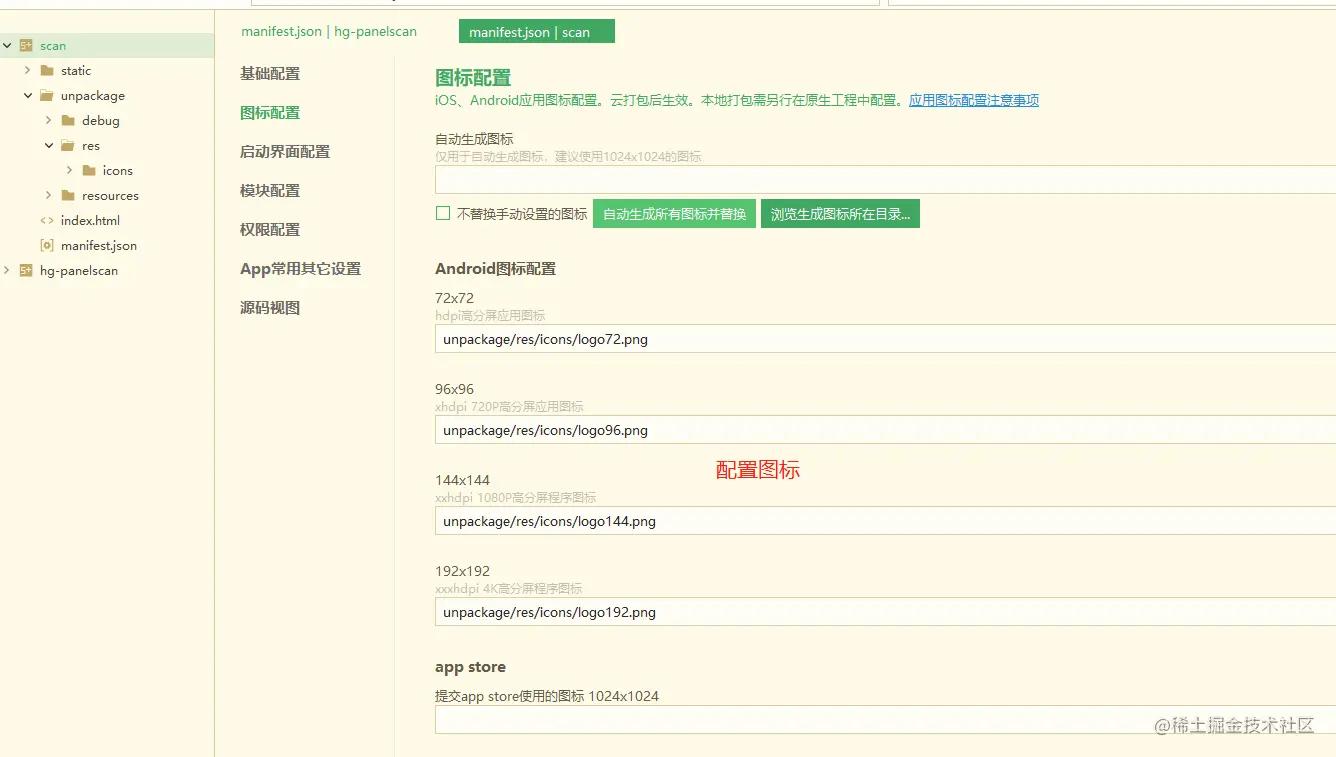This screenshot has width=1336, height=757.
Task: Focus the 192x192 icon path field
Action: point(885,612)
